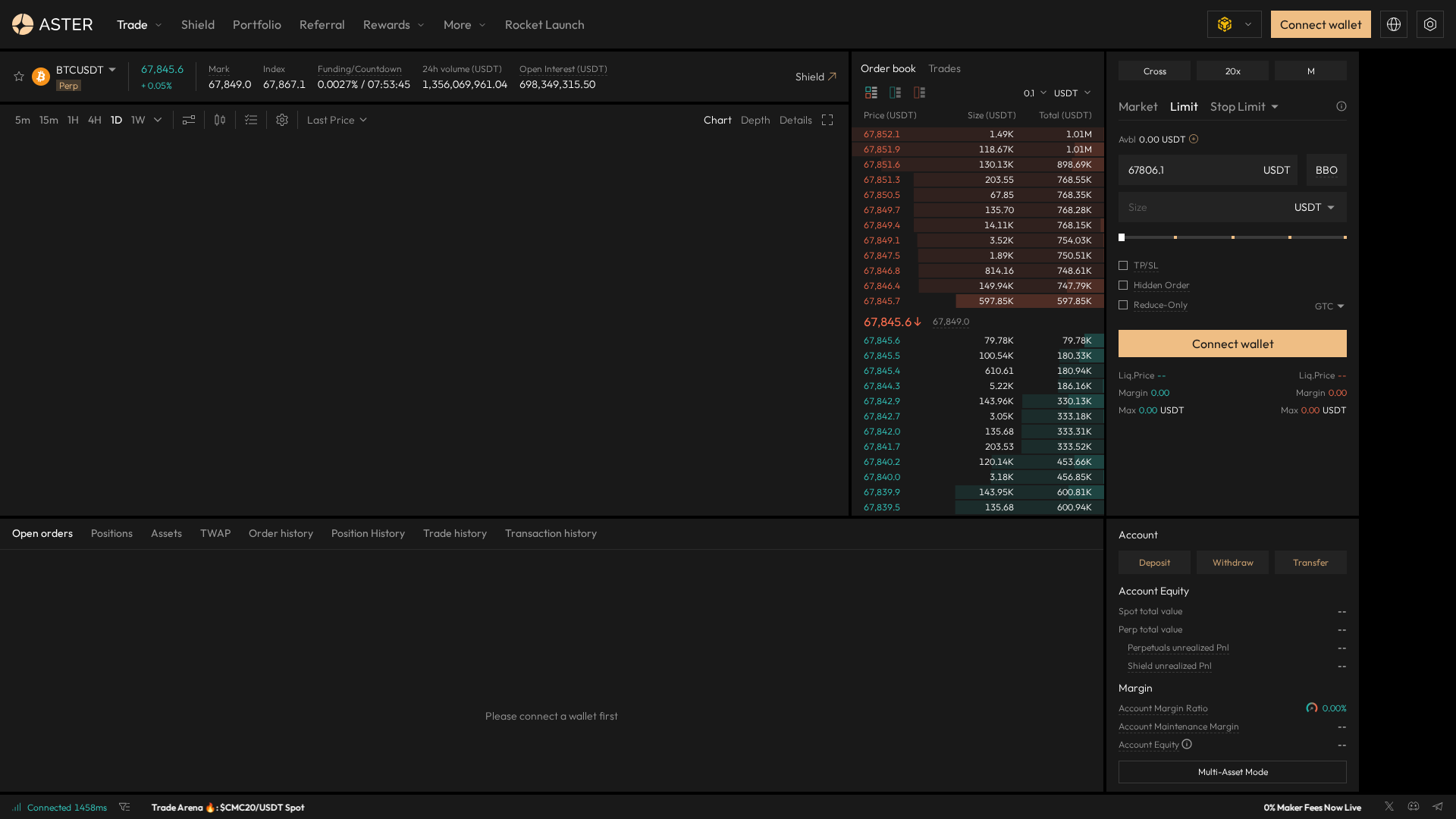Click the add funds plus icon beside Avbl
The height and width of the screenshot is (819, 1456).
point(1194,139)
